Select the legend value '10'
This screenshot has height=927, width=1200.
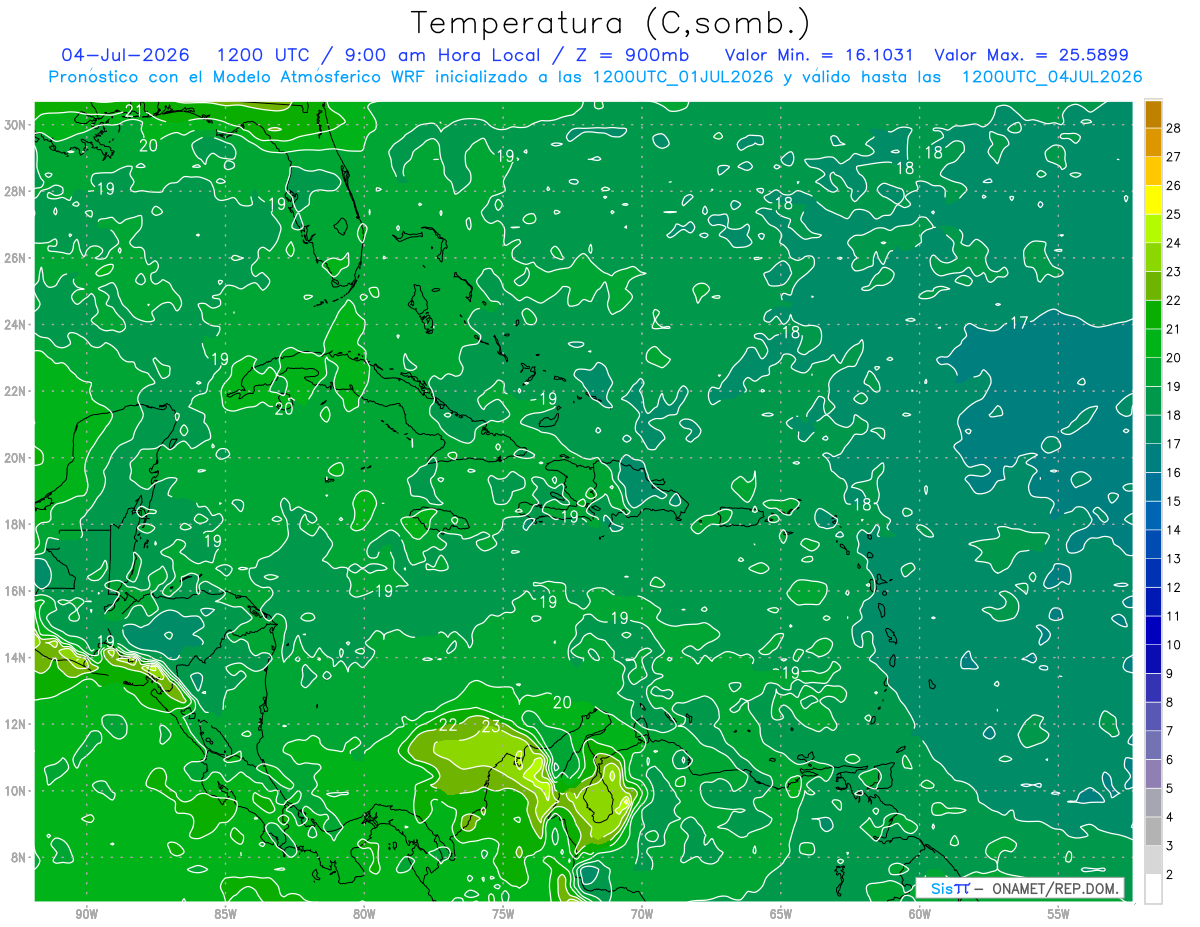[1173, 645]
